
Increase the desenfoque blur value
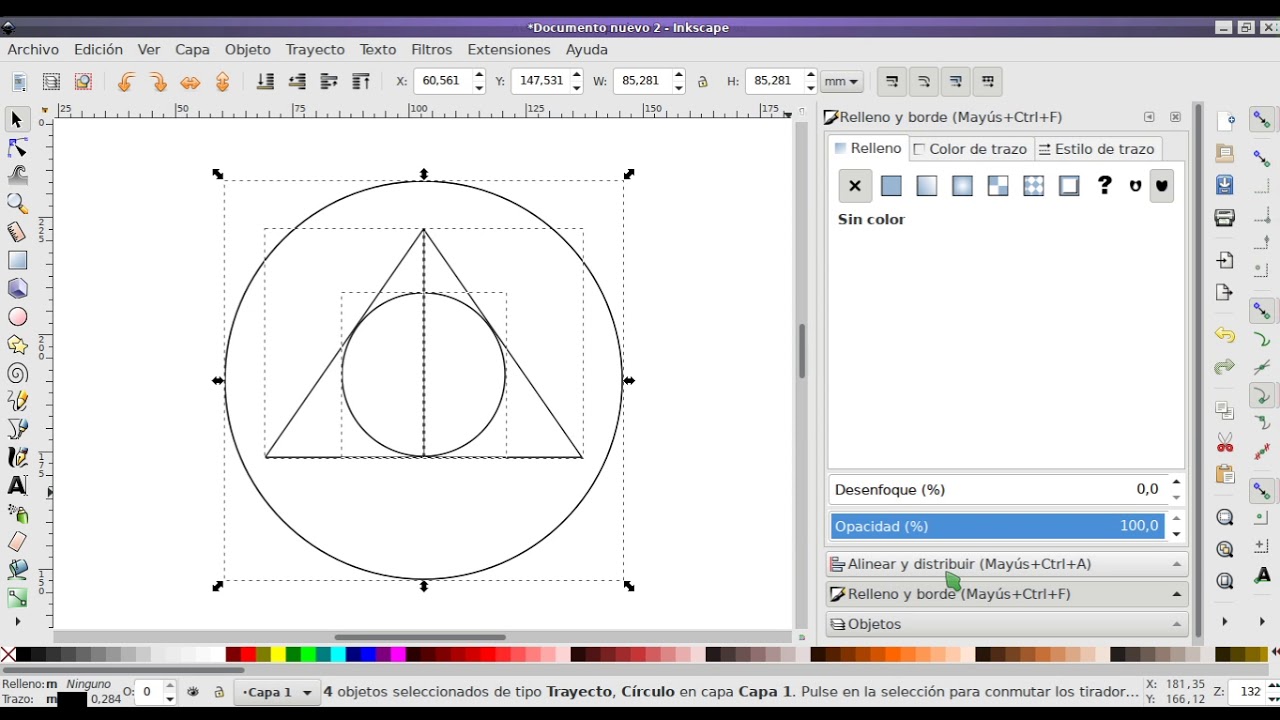(x=1176, y=482)
